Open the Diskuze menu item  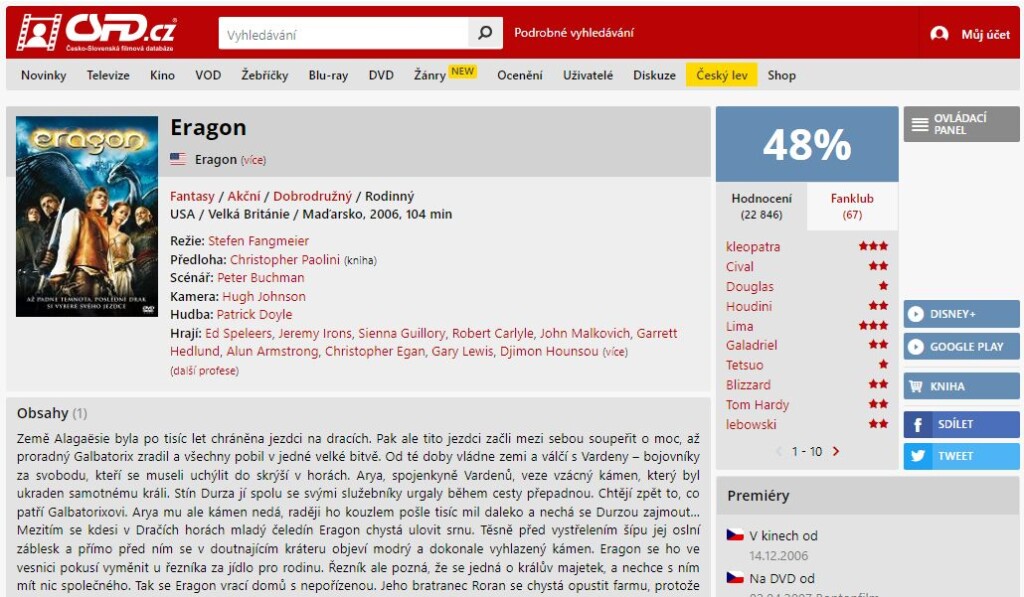point(654,75)
